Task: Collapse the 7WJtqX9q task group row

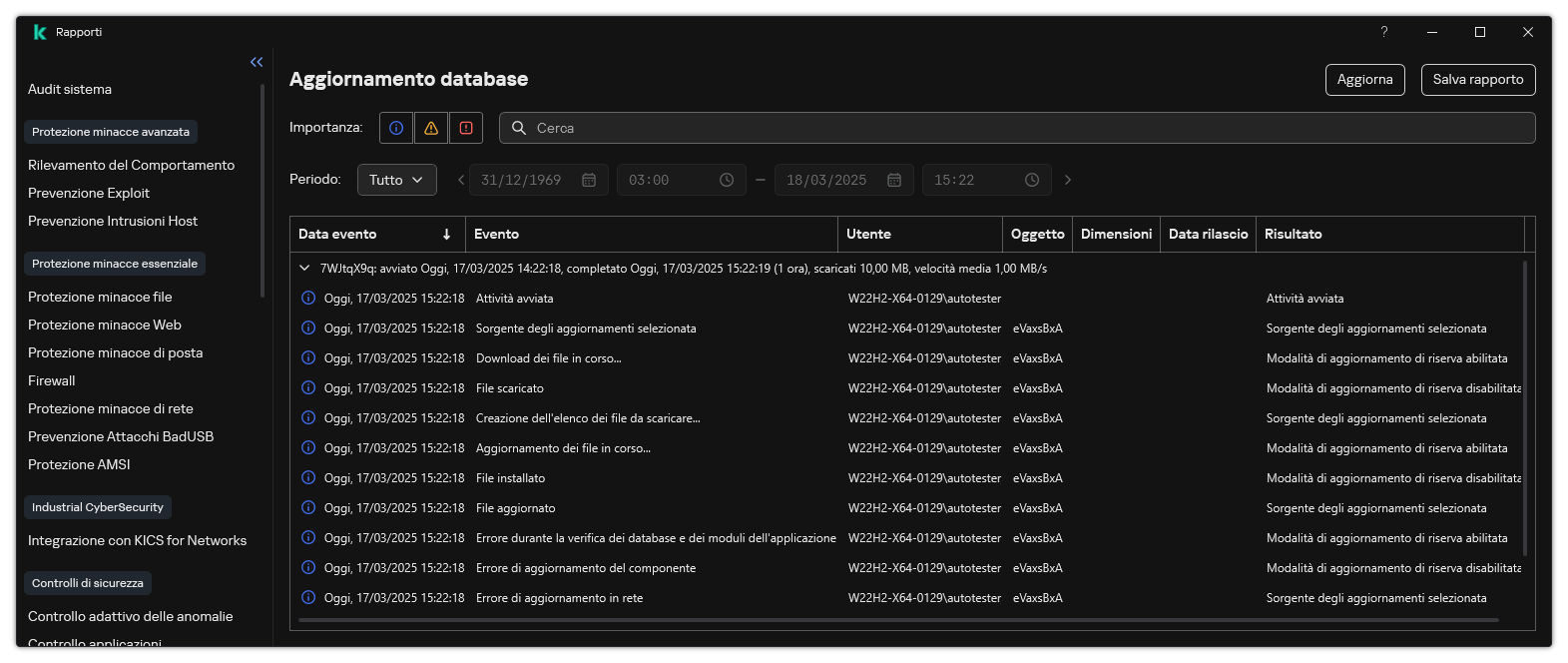Action: tap(304, 269)
